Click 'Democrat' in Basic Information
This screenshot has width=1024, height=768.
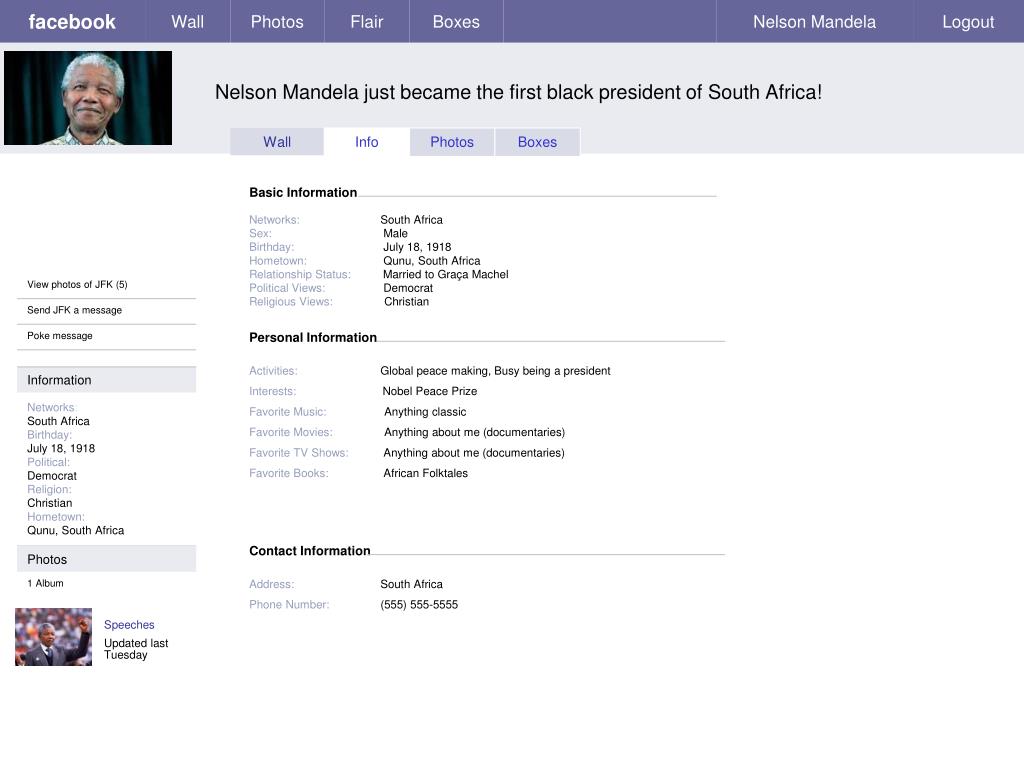click(x=408, y=288)
